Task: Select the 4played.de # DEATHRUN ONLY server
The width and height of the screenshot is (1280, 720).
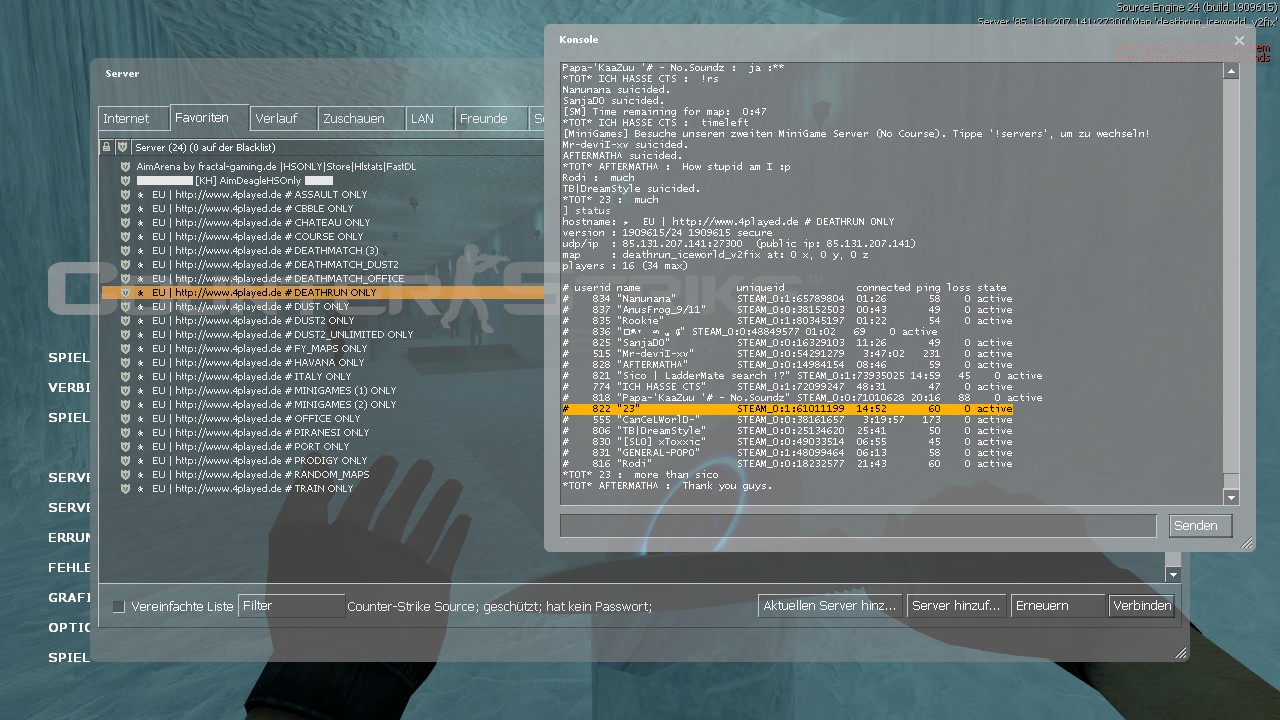Action: click(x=323, y=292)
